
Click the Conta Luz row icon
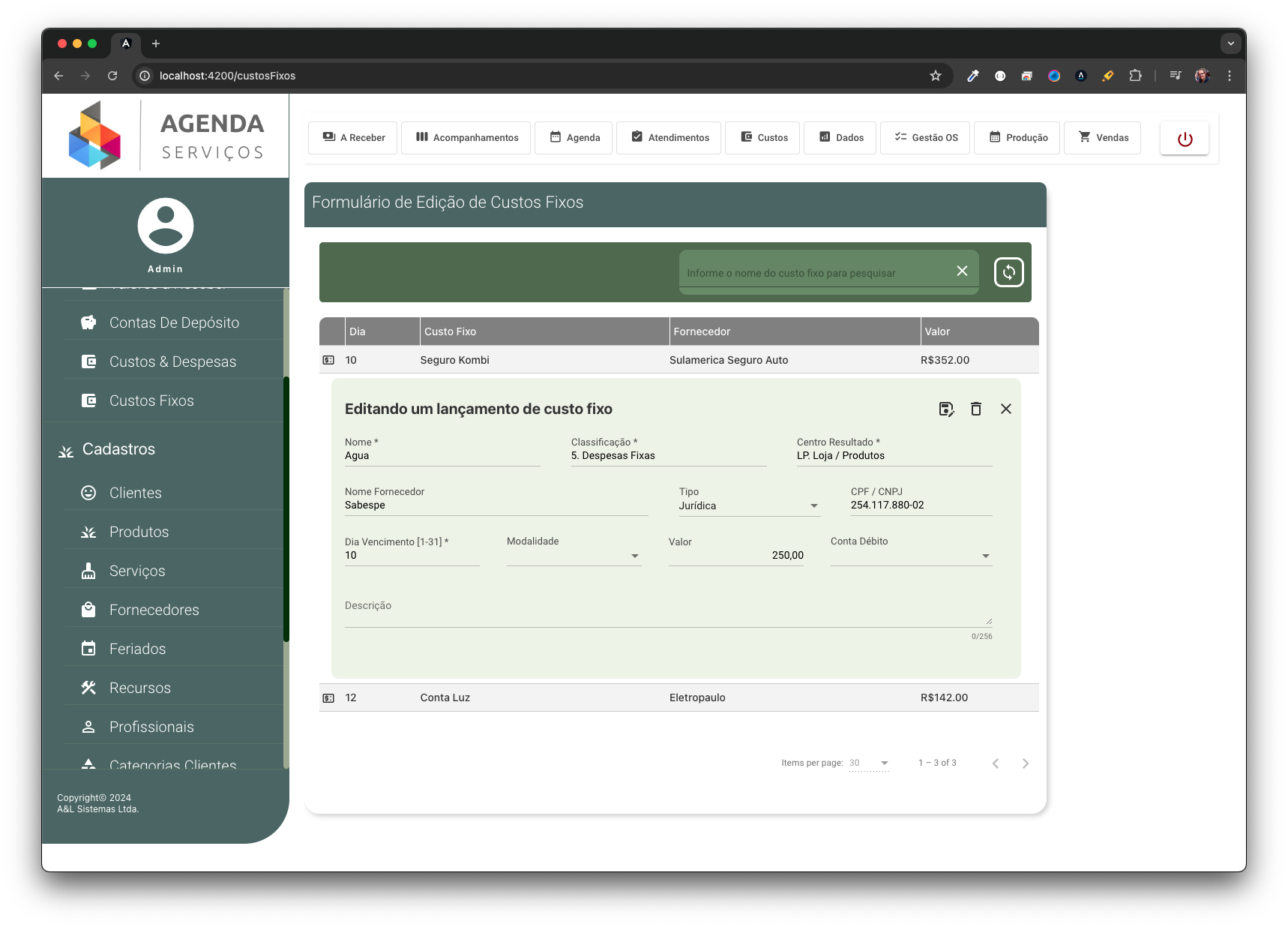click(328, 697)
